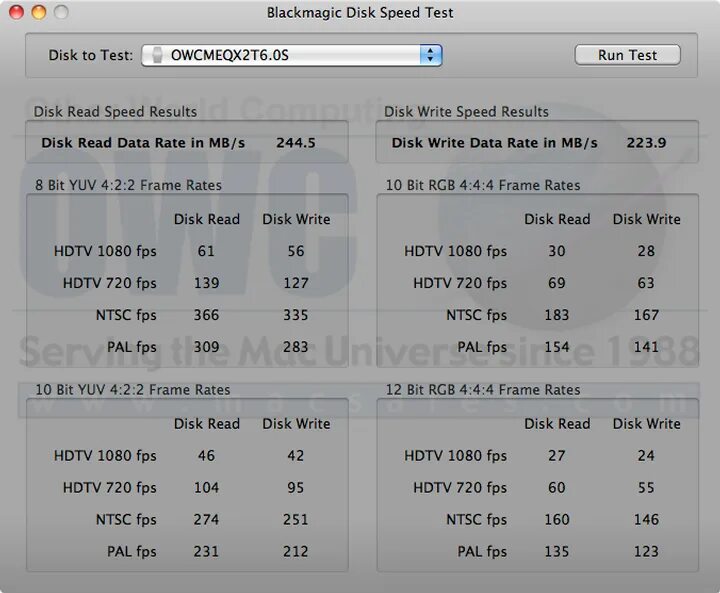Click the Disk Write Data Rate in MB/s label
The height and width of the screenshot is (593, 720).
pos(495,143)
